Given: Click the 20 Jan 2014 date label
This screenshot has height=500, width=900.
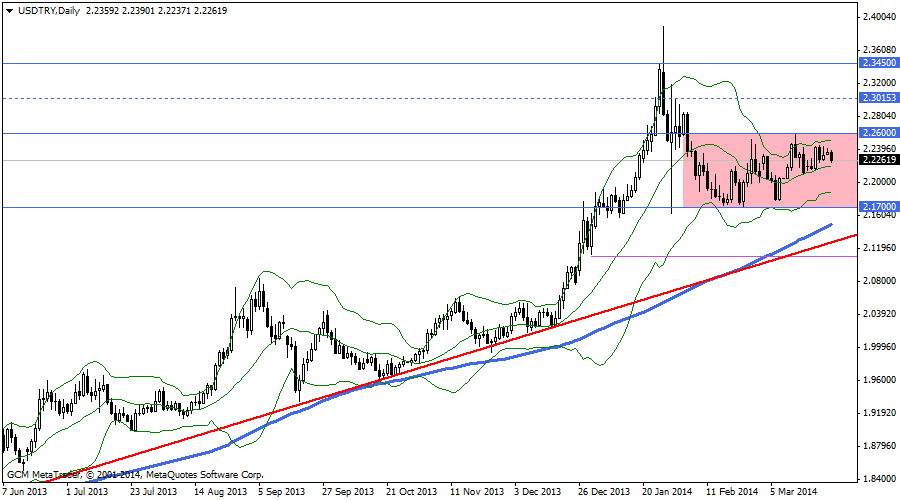Looking at the screenshot, I should 667,492.
